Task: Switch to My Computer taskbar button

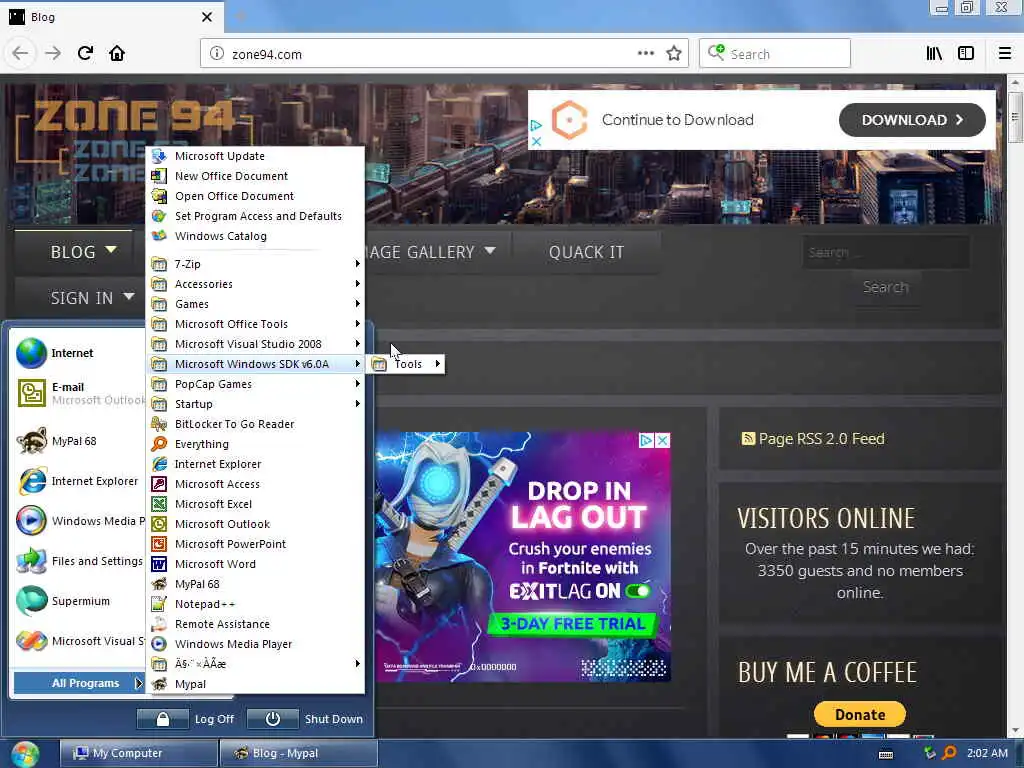Action: click(x=139, y=753)
